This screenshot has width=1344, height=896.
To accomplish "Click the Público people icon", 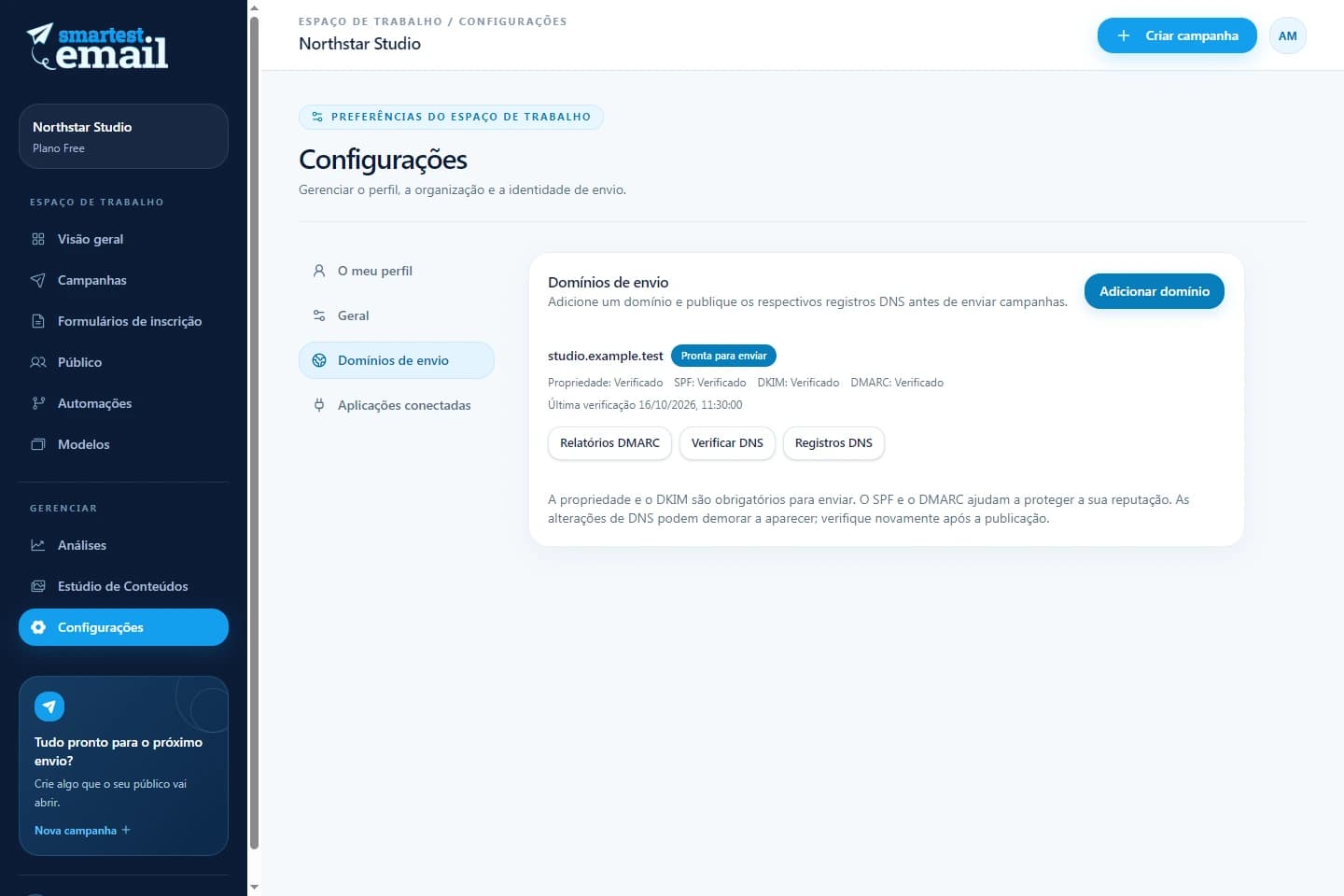I will click(38, 362).
